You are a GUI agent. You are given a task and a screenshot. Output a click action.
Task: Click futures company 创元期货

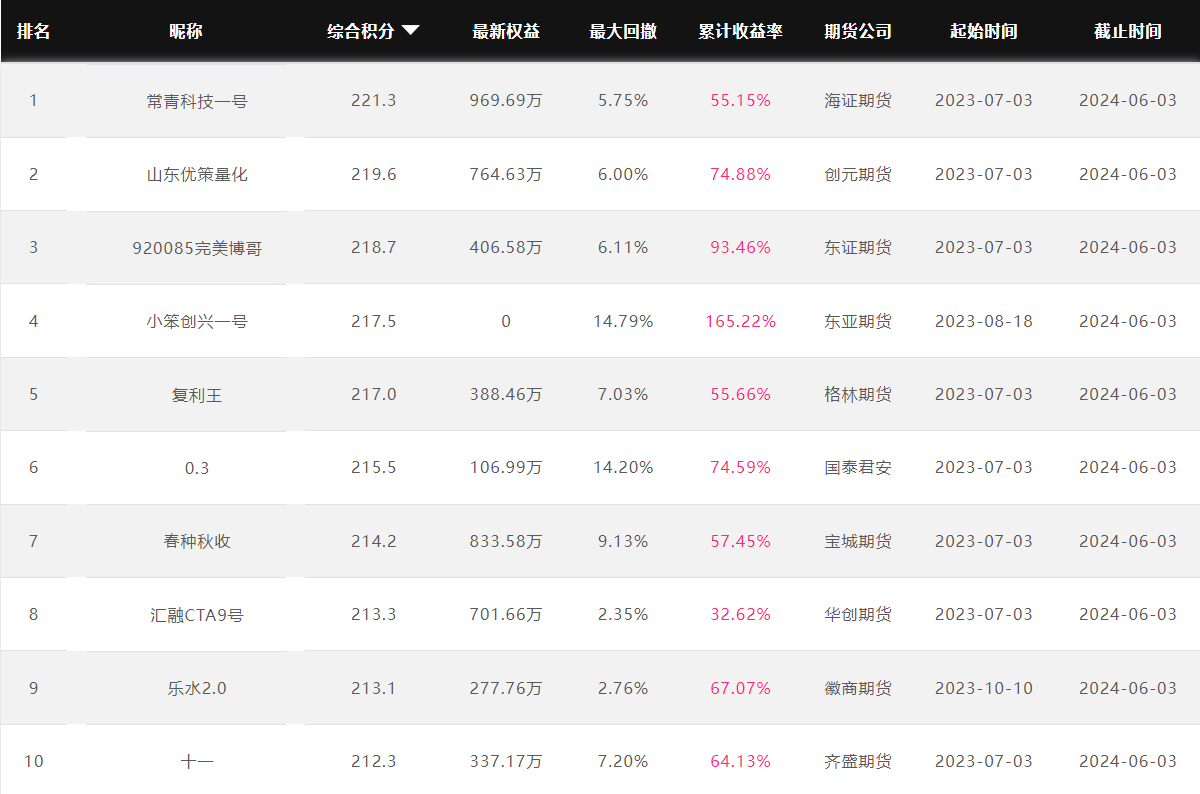pos(858,174)
